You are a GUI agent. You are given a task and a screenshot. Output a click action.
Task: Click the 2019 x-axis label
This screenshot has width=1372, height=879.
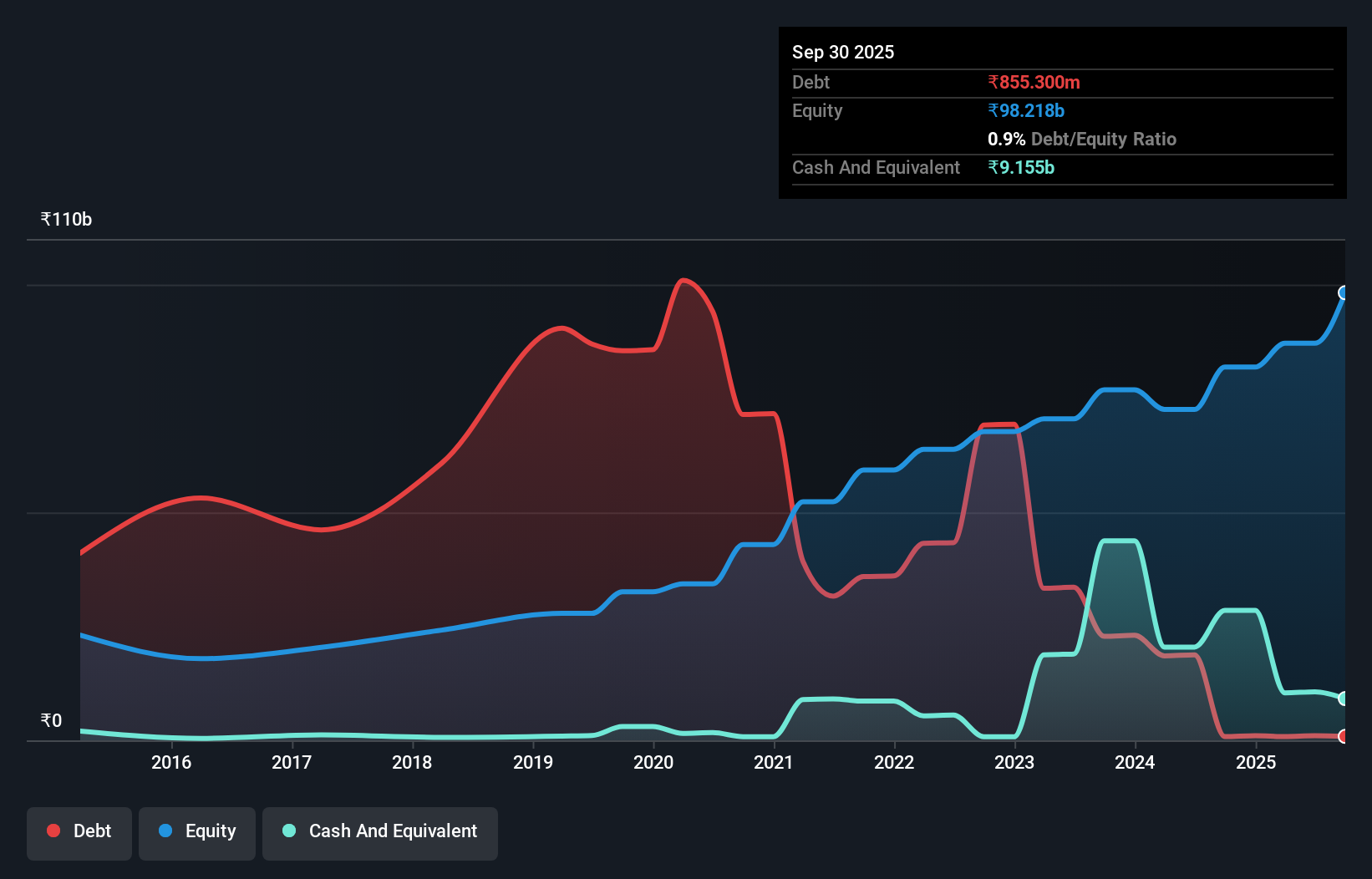click(533, 762)
